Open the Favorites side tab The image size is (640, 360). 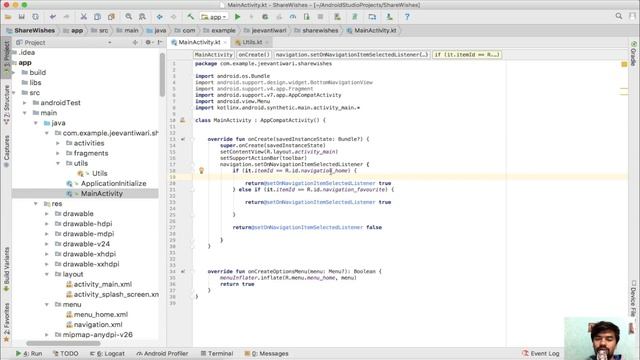coord(7,322)
